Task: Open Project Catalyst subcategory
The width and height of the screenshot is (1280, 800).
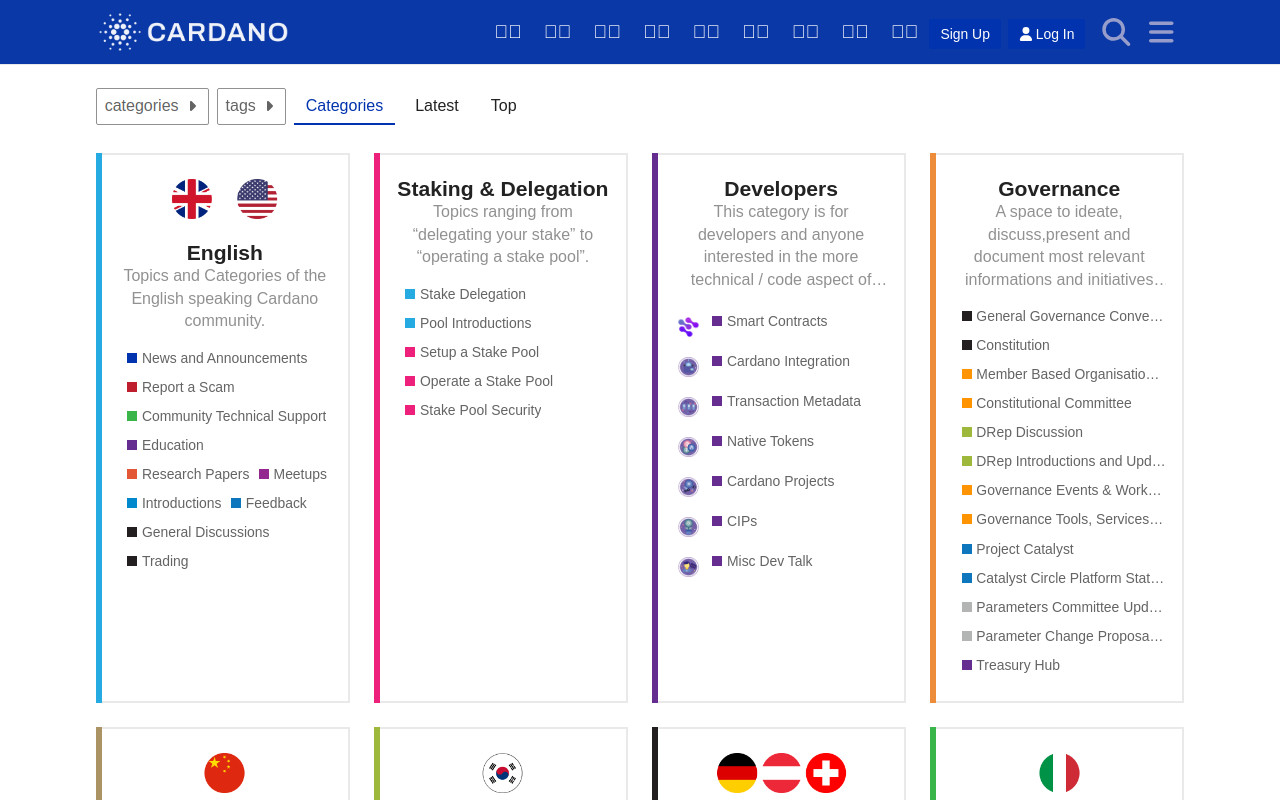Action: [x=1018, y=549]
